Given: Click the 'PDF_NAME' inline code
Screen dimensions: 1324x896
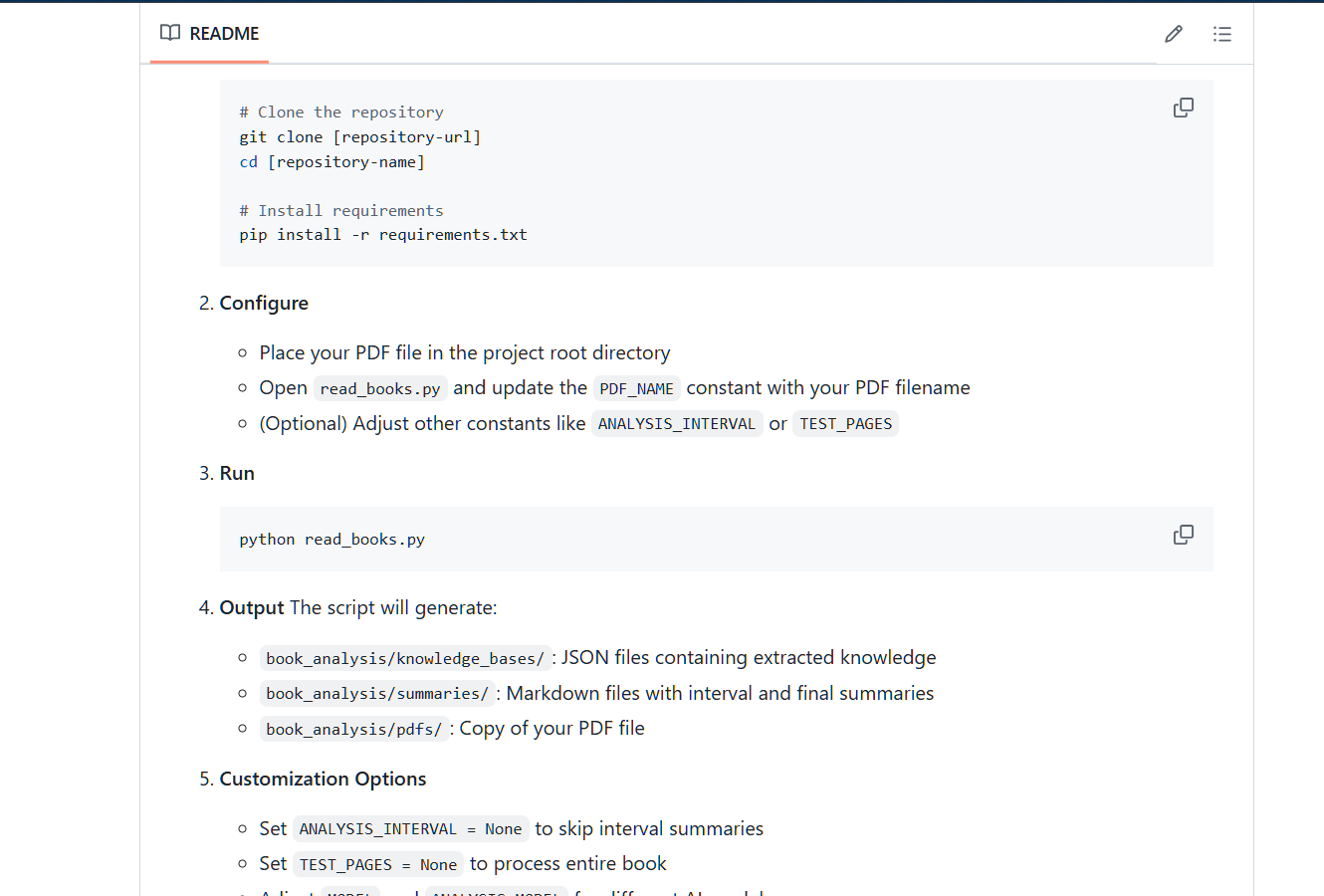Looking at the screenshot, I should pyautogui.click(x=637, y=388).
